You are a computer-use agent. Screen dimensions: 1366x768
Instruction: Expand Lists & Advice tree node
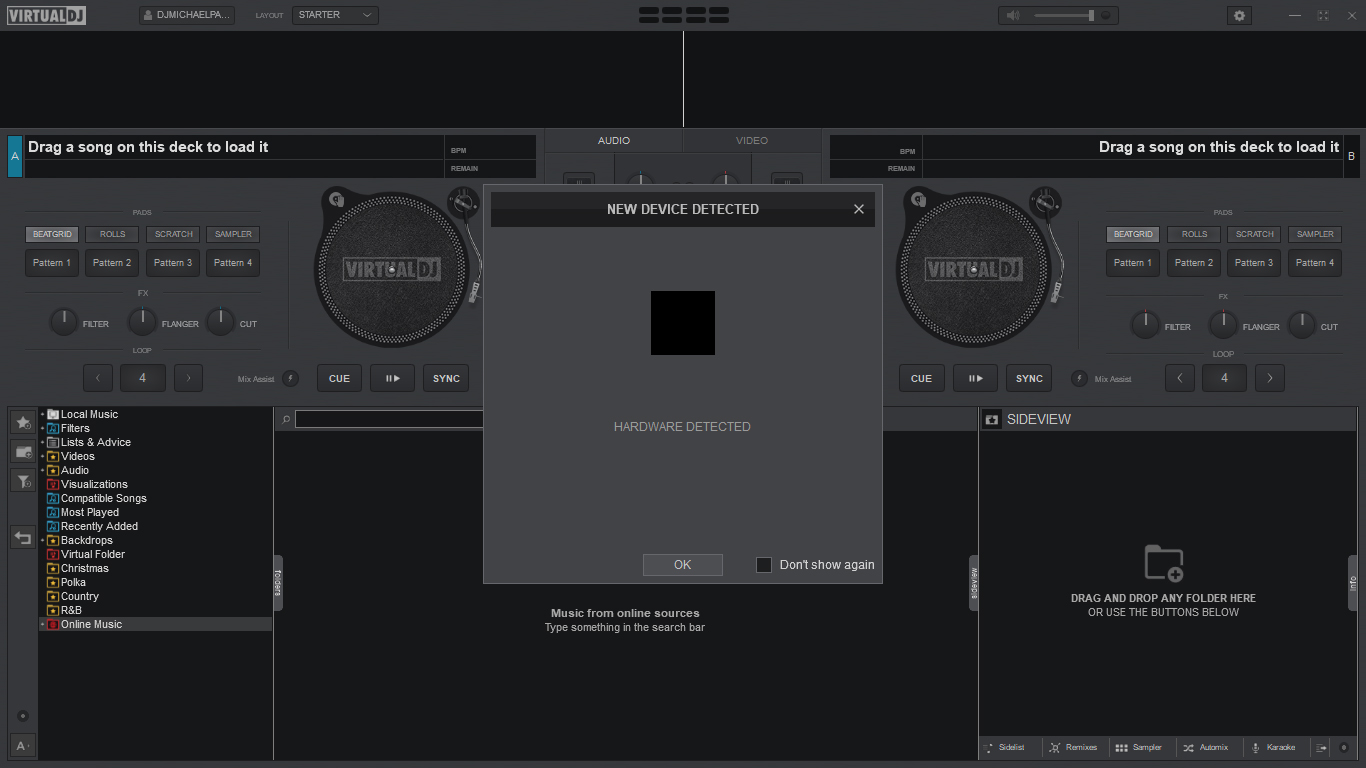point(42,442)
